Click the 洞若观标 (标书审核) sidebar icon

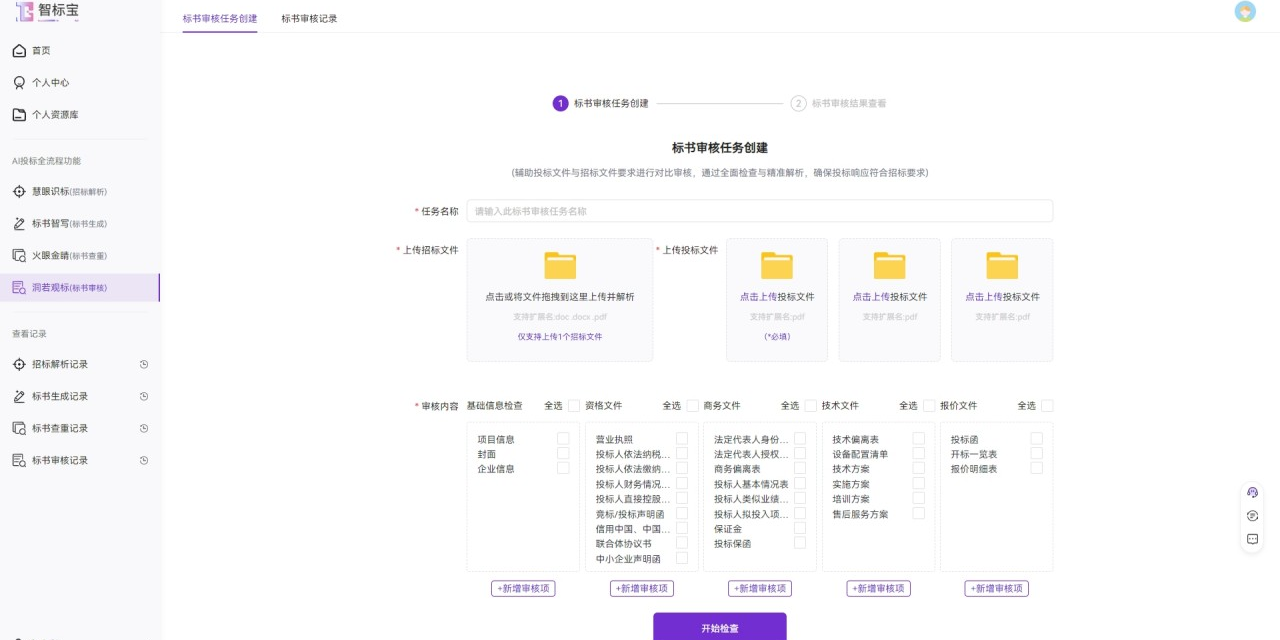(x=20, y=287)
